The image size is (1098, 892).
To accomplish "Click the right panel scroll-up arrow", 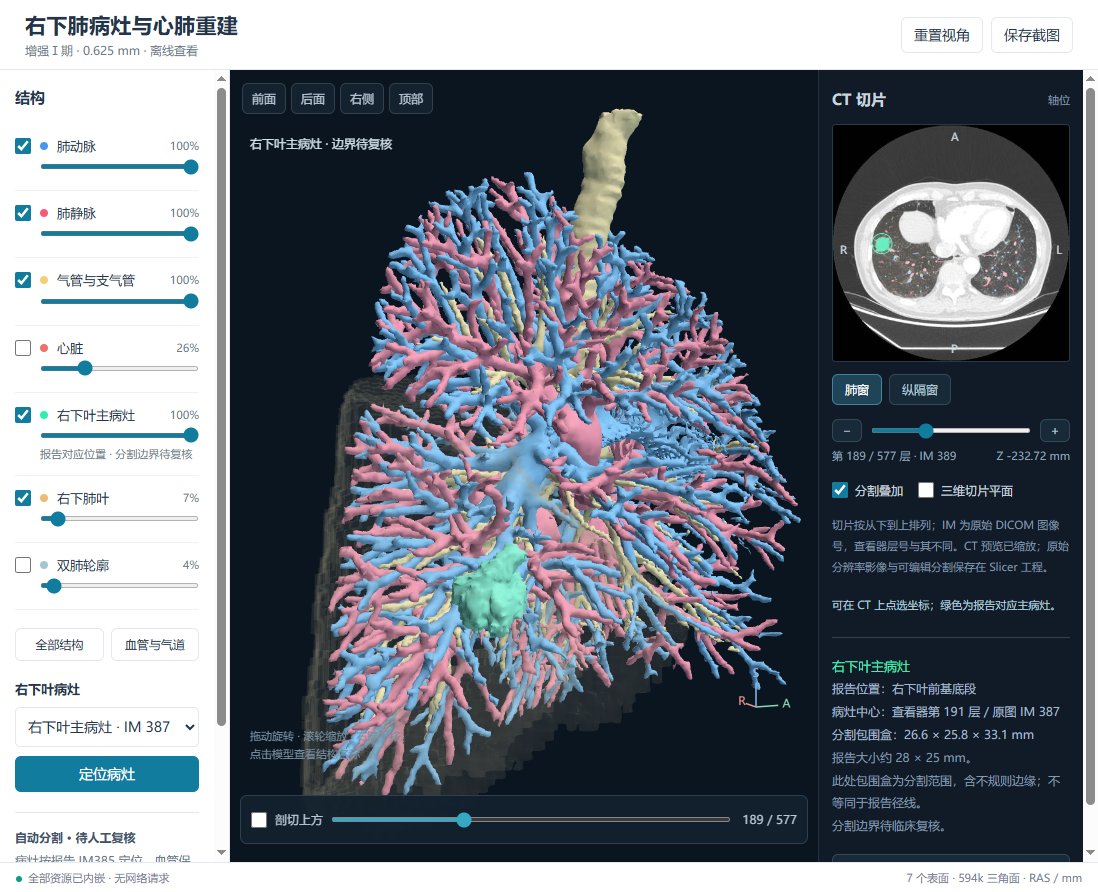I will click(x=1090, y=79).
